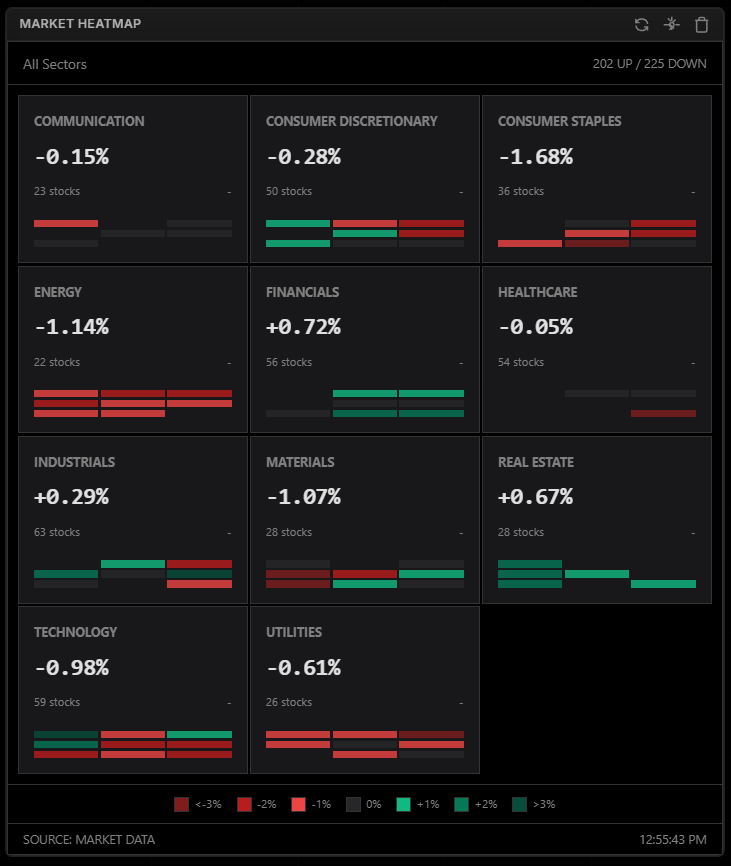Select the Financials sector tile
This screenshot has height=866, width=731.
[365, 348]
